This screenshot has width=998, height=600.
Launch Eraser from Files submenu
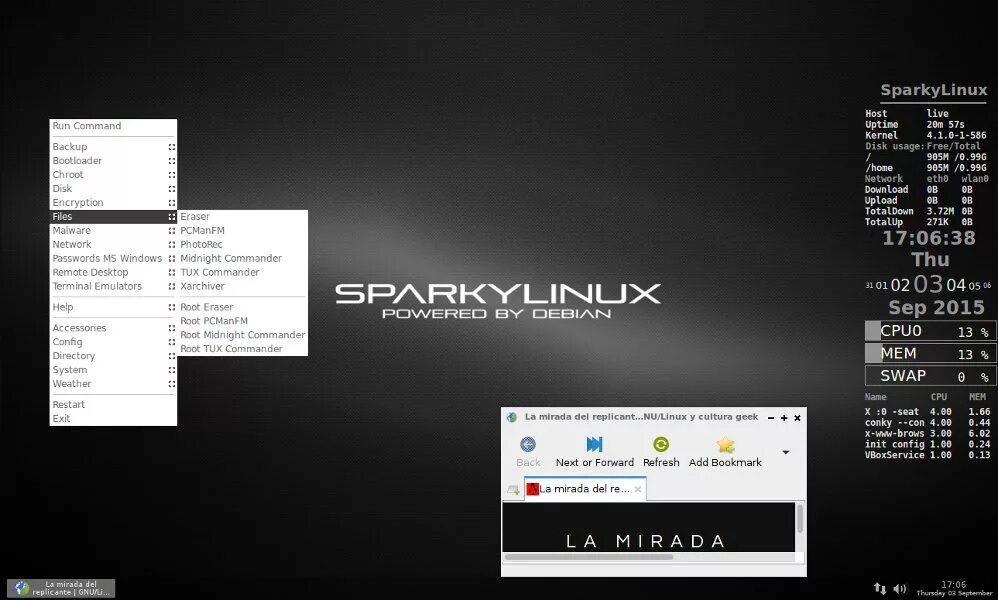[242, 216]
